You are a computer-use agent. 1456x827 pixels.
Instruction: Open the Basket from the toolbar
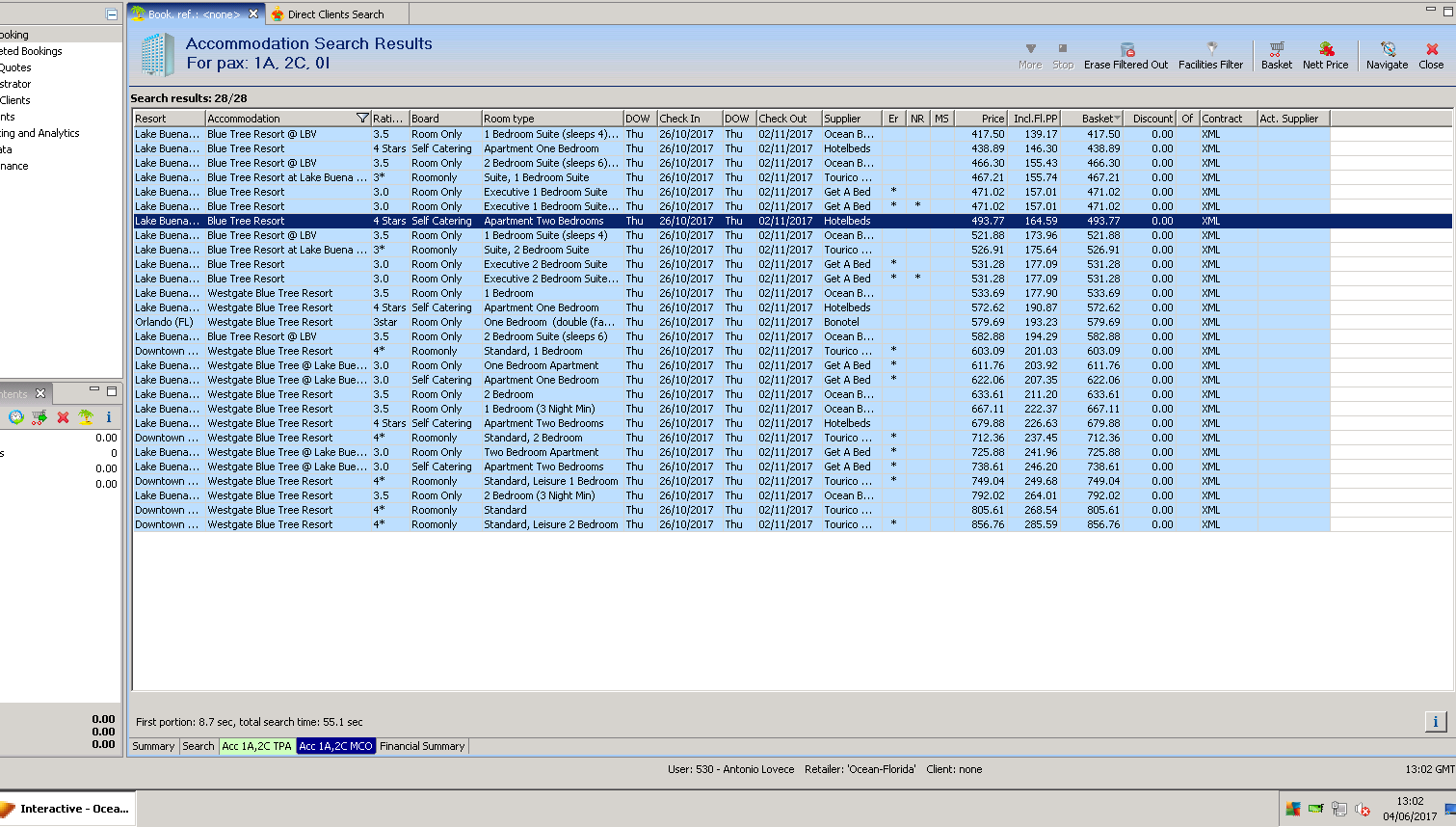point(1276,55)
